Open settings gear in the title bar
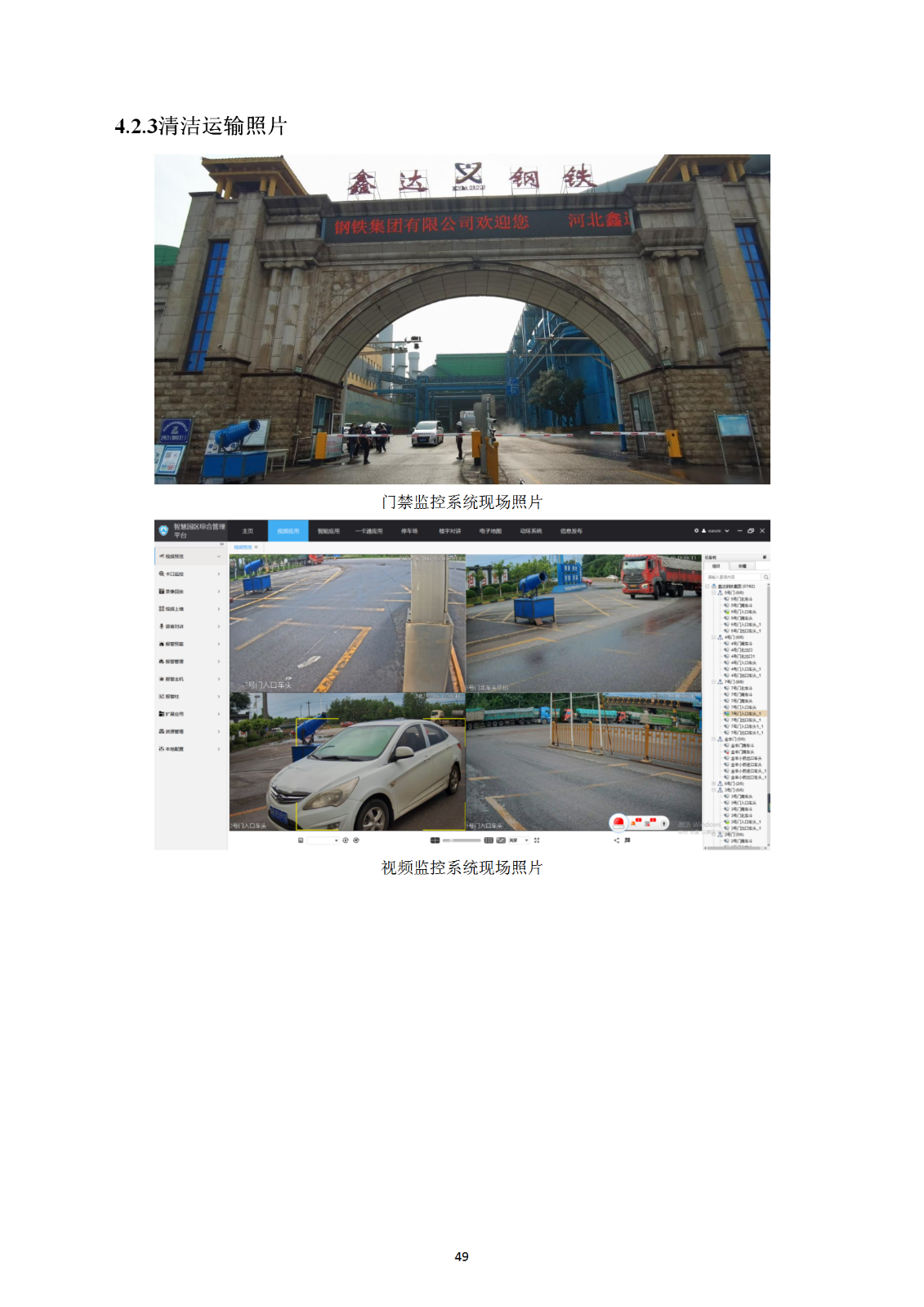The image size is (924, 1307). pos(697,530)
